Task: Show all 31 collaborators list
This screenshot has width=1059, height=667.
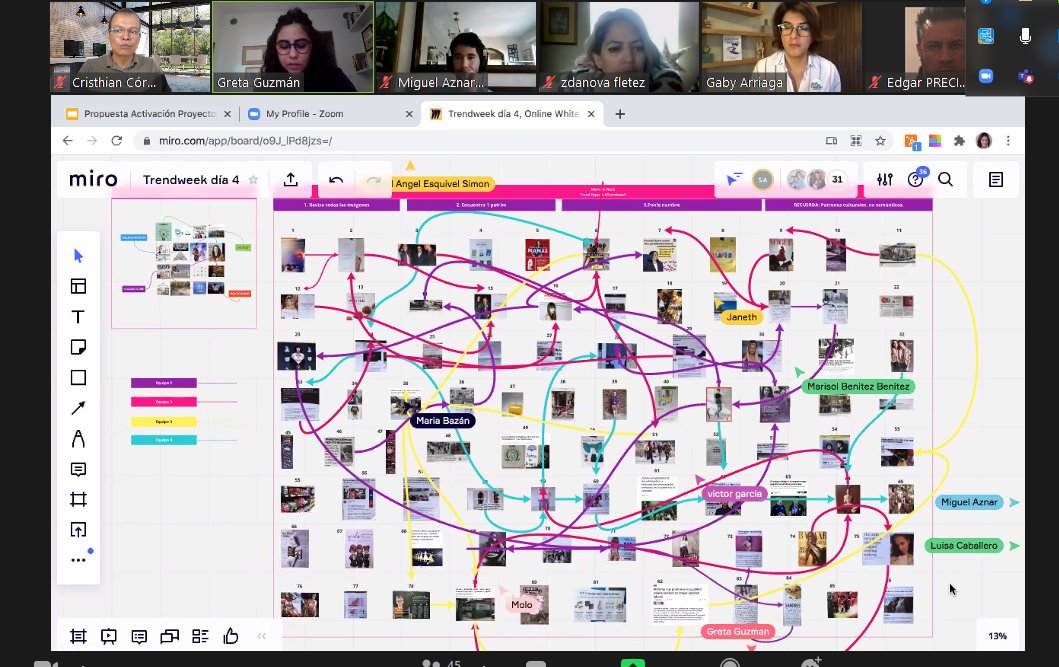Action: [837, 180]
